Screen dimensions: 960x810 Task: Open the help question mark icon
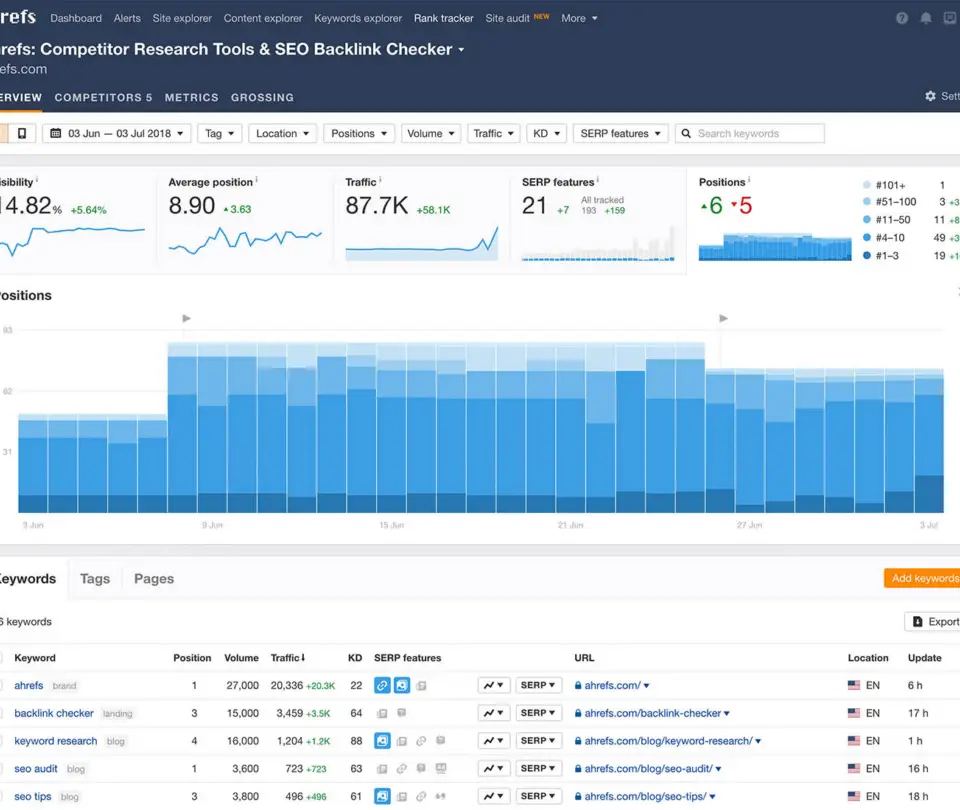pyautogui.click(x=902, y=18)
